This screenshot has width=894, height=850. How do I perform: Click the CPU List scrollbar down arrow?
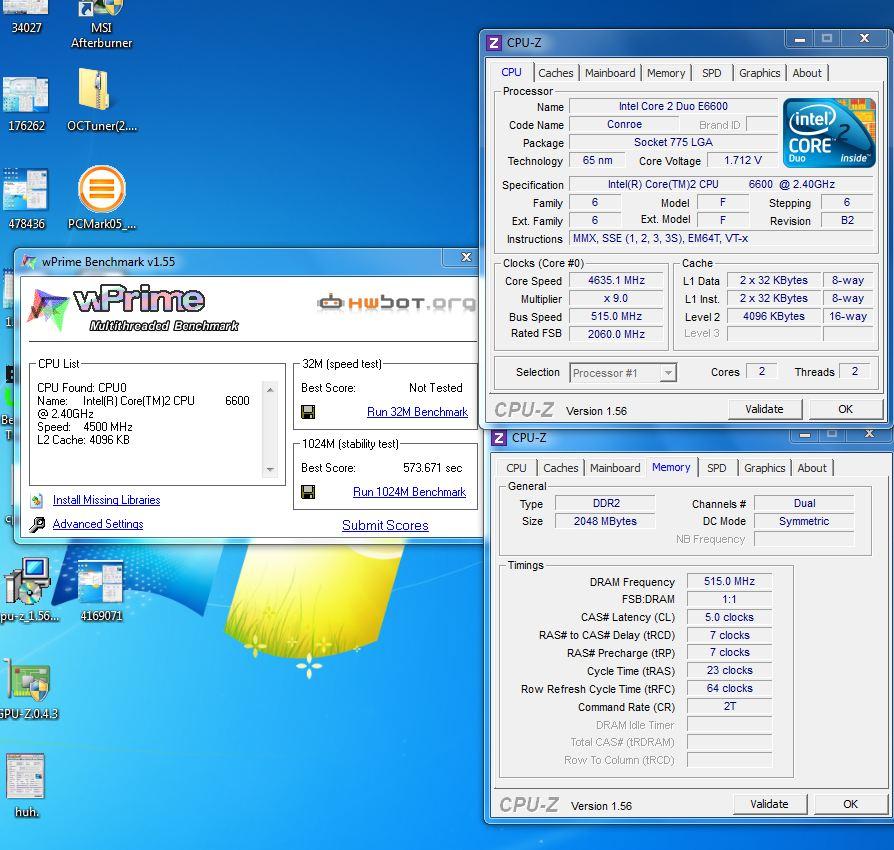(270, 469)
